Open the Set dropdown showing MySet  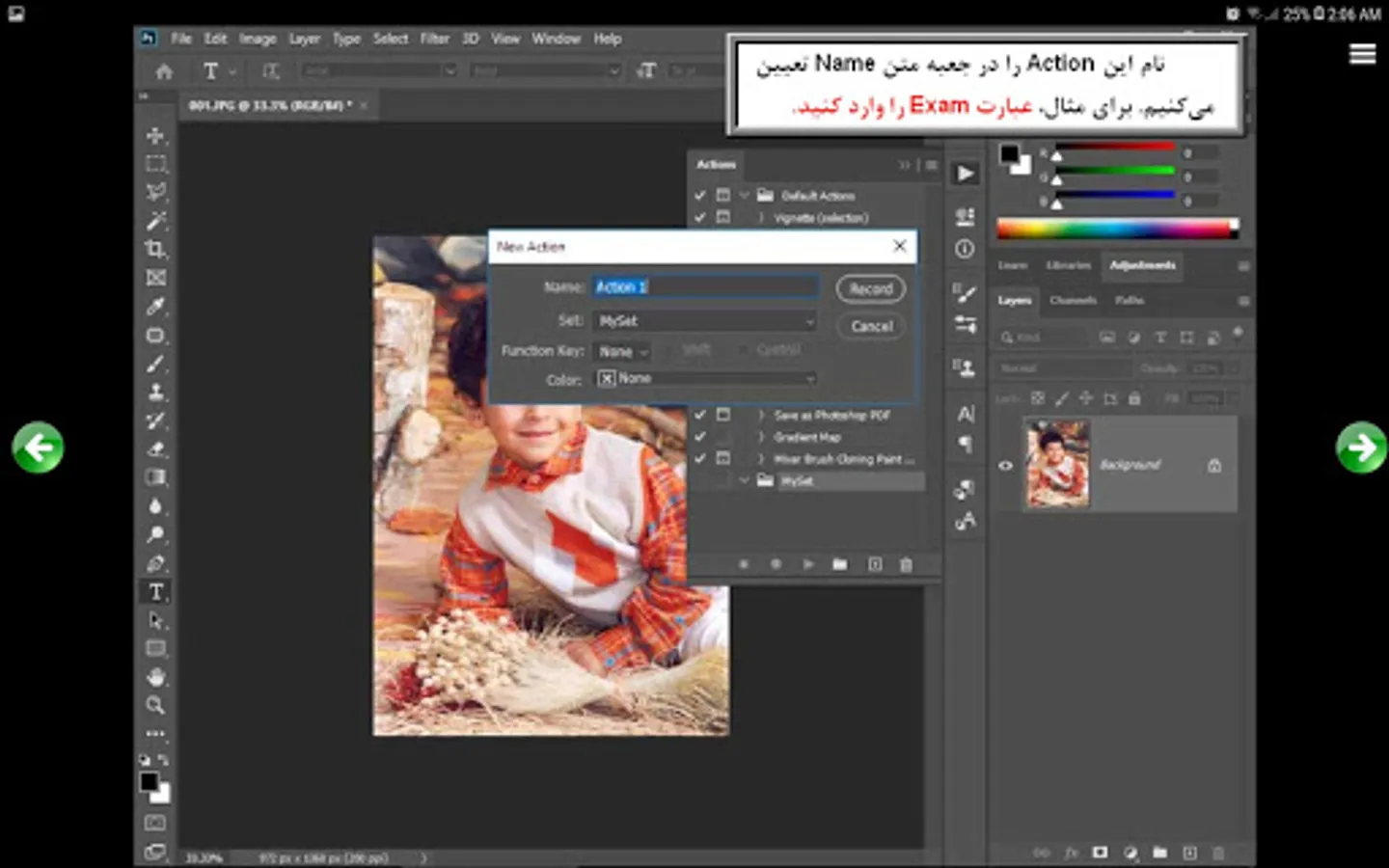(x=706, y=321)
